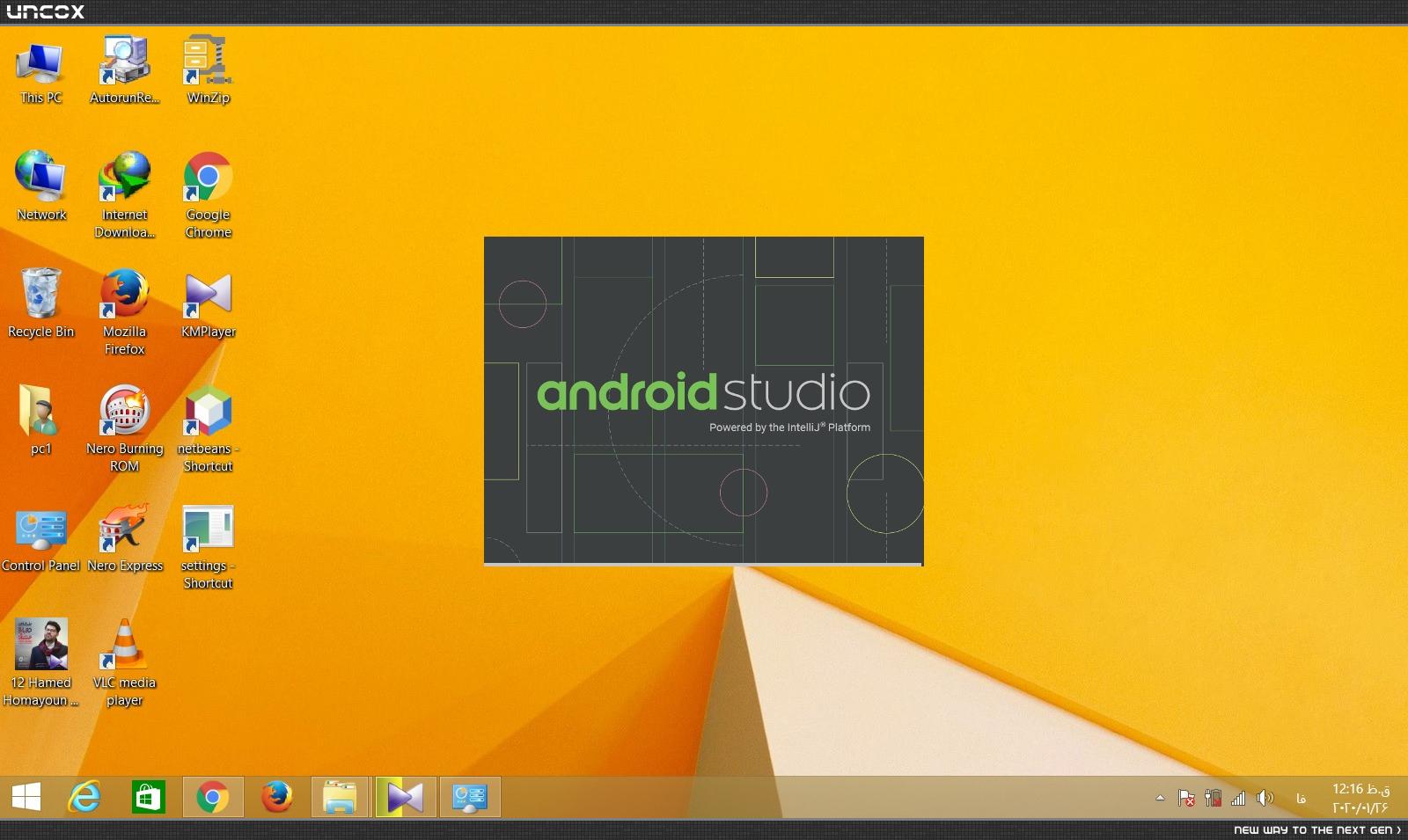
Task: Select the Network desktop icon
Action: (40, 186)
